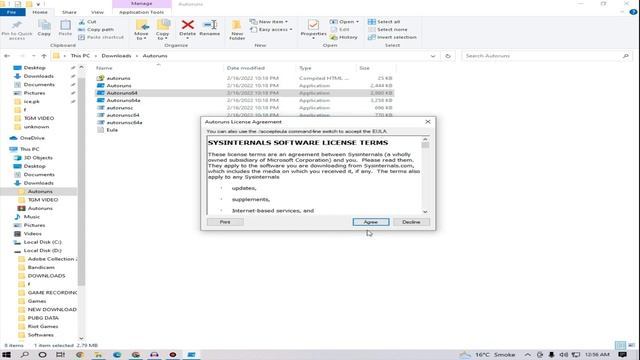Click This PC in the address breadcrumb
The height and width of the screenshot is (360, 640).
pos(80,56)
